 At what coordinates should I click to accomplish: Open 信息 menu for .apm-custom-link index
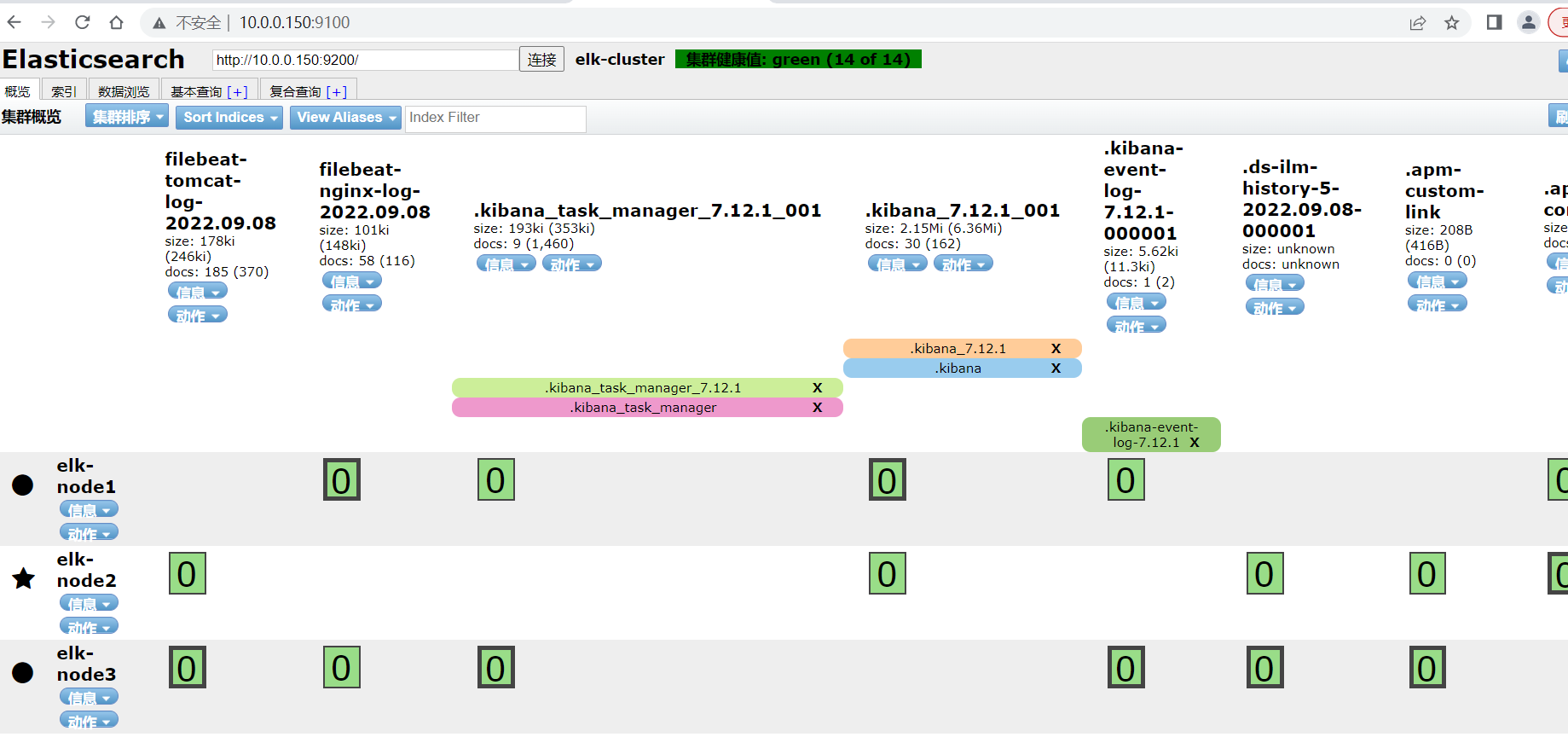click(x=1438, y=281)
